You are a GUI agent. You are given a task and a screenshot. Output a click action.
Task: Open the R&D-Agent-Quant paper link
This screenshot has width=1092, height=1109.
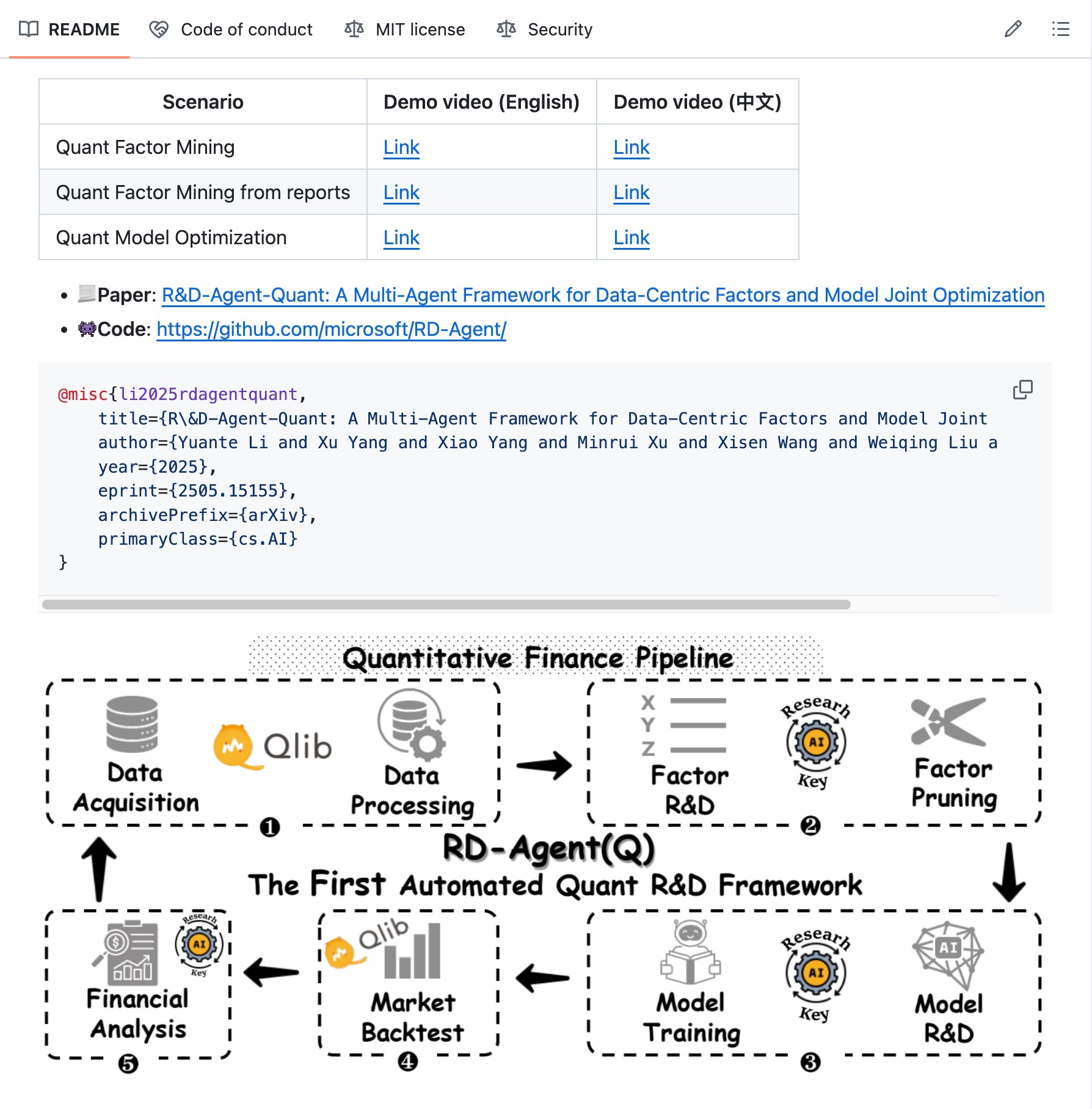[603, 295]
